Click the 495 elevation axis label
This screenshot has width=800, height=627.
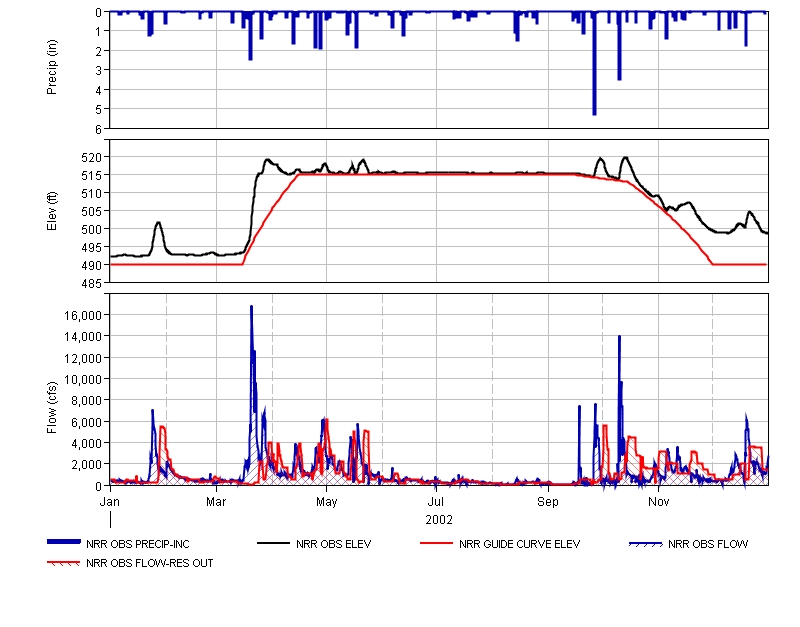tap(92, 247)
